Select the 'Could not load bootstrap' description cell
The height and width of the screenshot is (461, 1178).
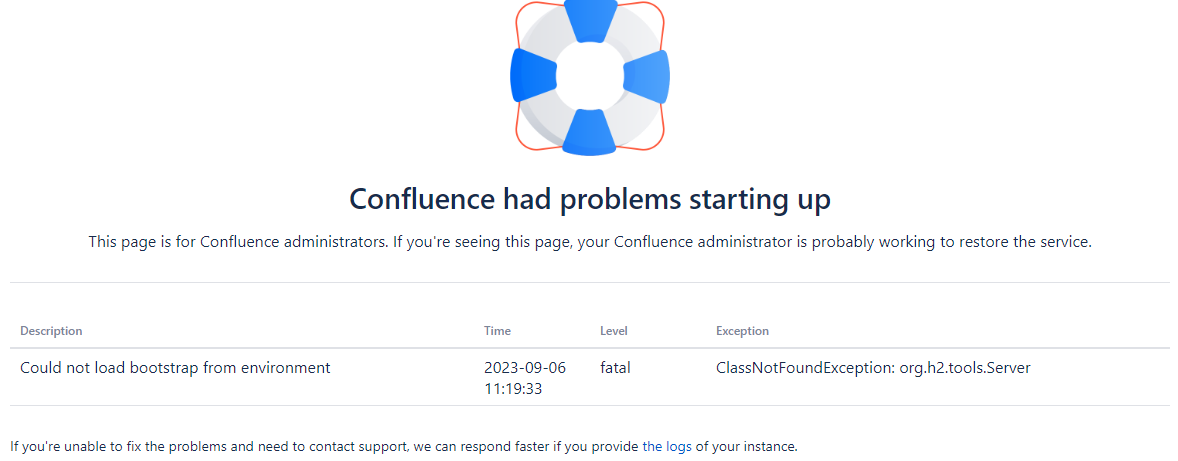175,368
